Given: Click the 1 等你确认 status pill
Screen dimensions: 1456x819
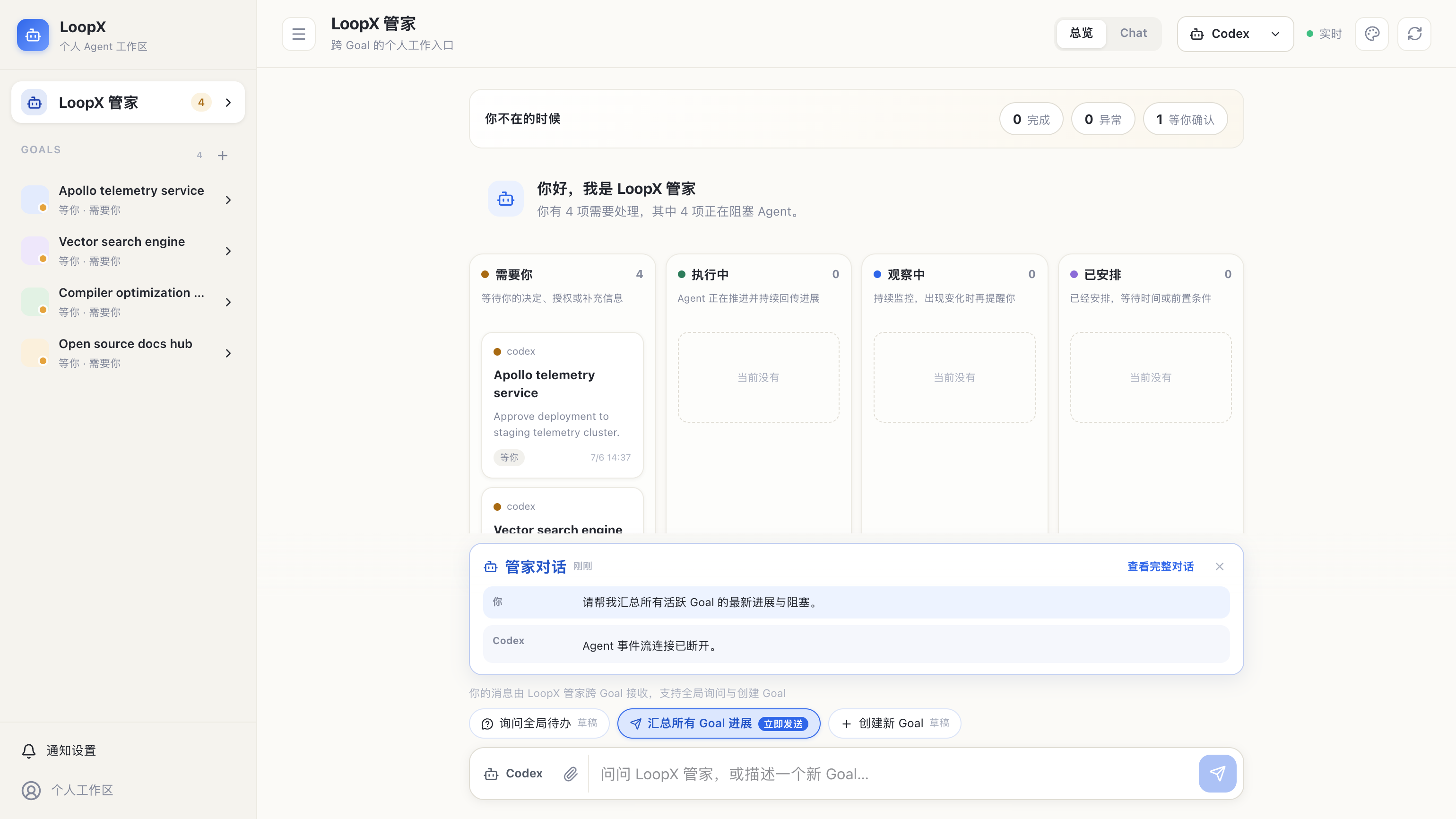Looking at the screenshot, I should (1185, 119).
